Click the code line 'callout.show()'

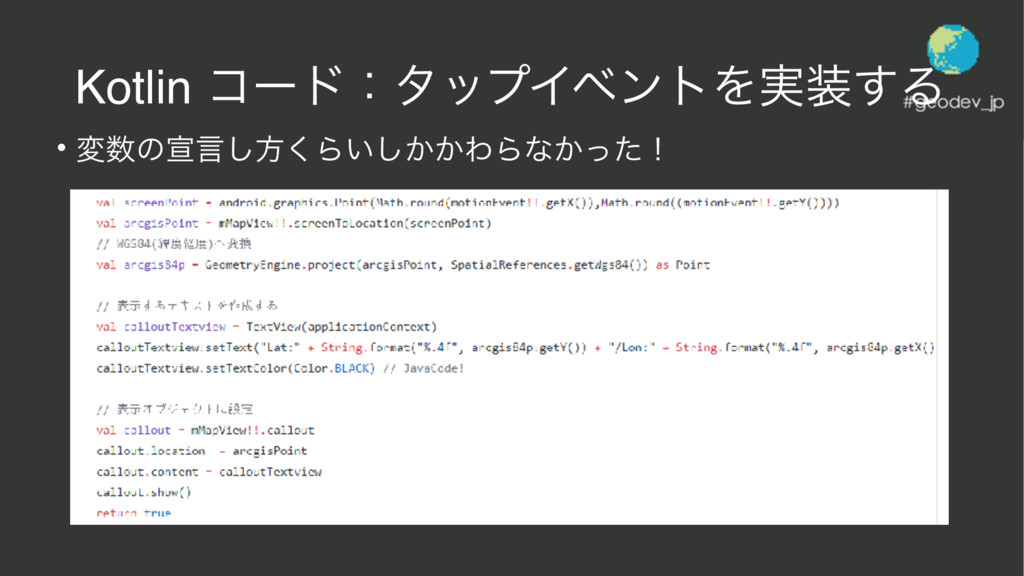coord(144,492)
